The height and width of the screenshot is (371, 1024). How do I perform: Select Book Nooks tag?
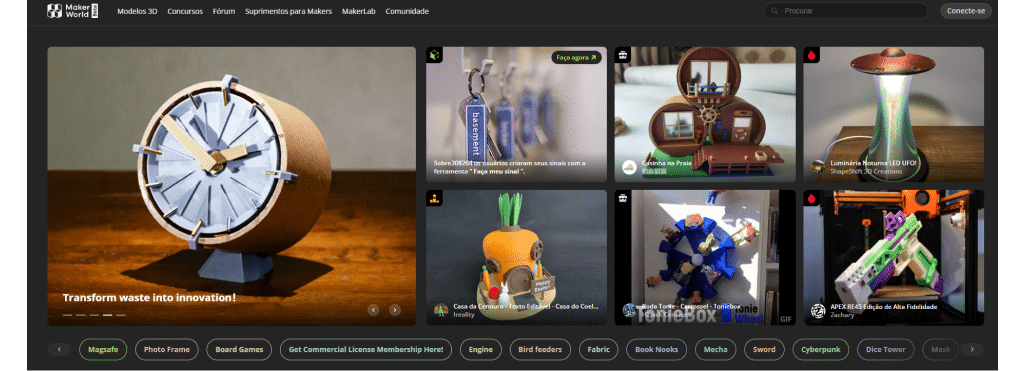point(656,349)
